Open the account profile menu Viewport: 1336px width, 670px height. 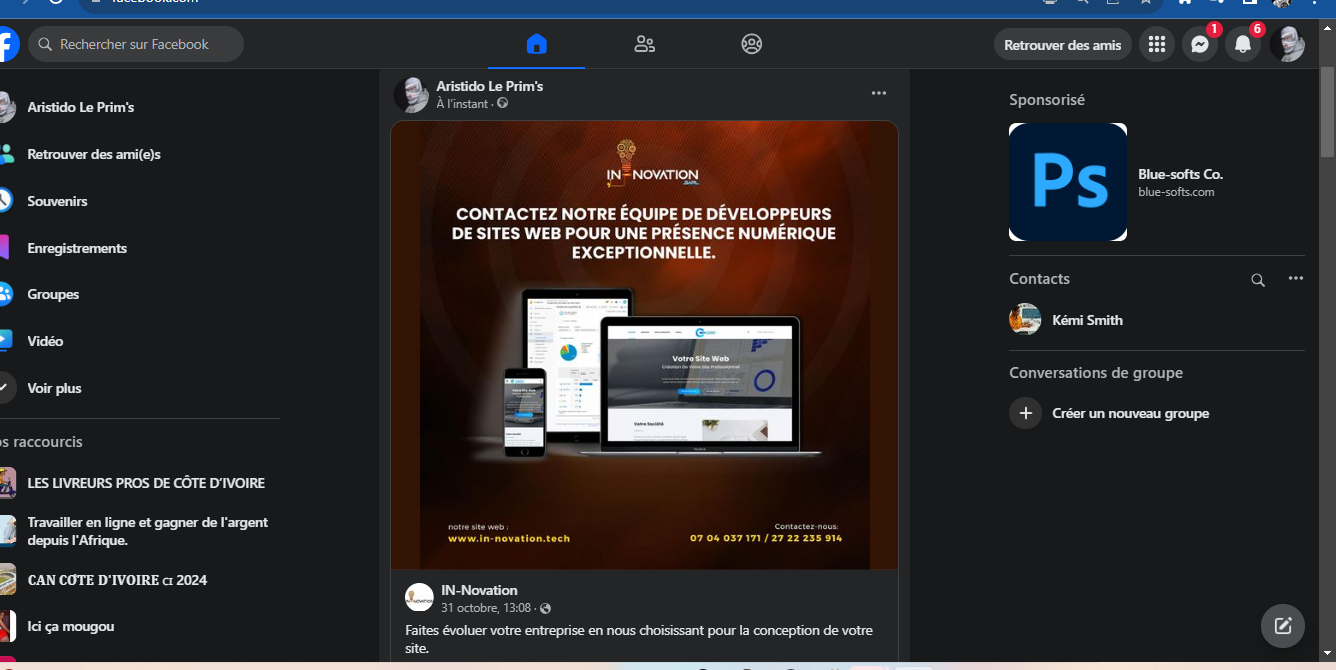[1286, 45]
